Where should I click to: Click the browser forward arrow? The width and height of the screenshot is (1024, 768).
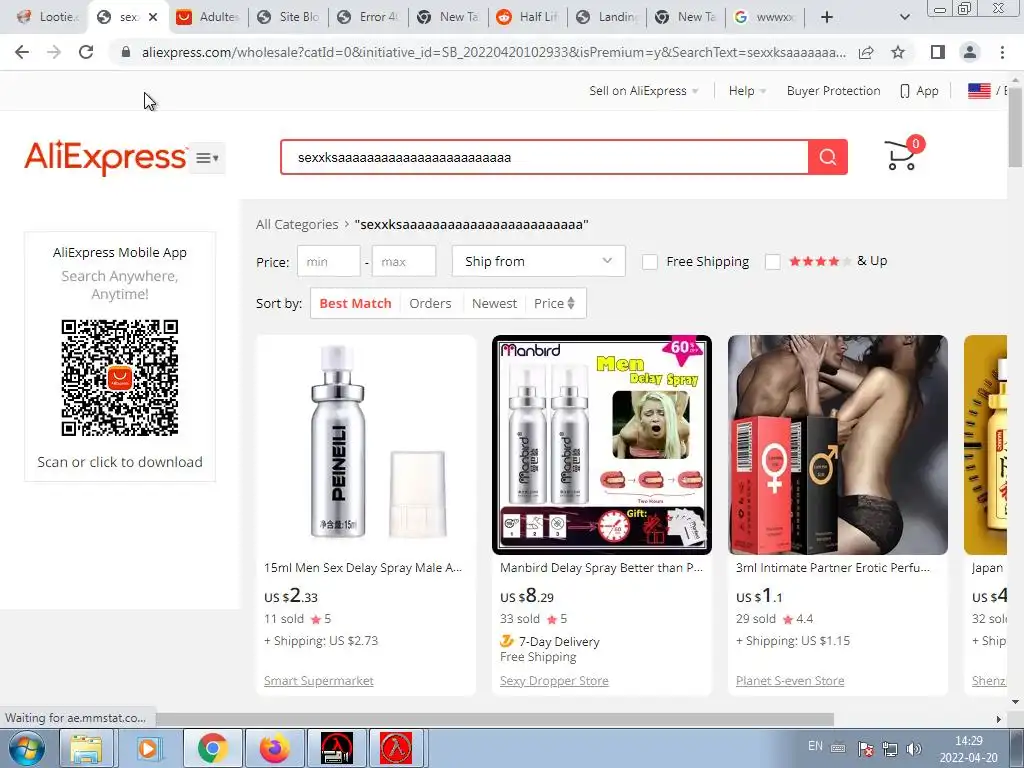point(54,52)
